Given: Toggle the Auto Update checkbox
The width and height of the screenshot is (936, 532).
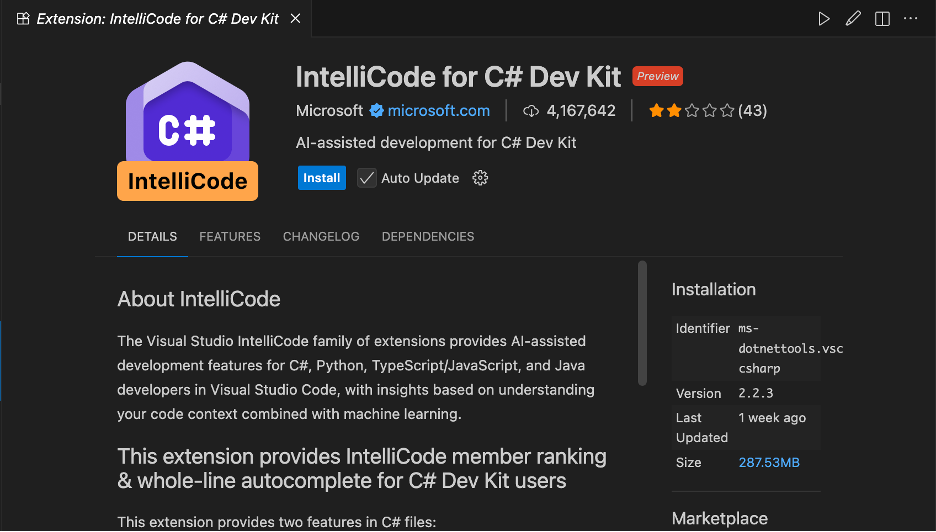Looking at the screenshot, I should 367,178.
